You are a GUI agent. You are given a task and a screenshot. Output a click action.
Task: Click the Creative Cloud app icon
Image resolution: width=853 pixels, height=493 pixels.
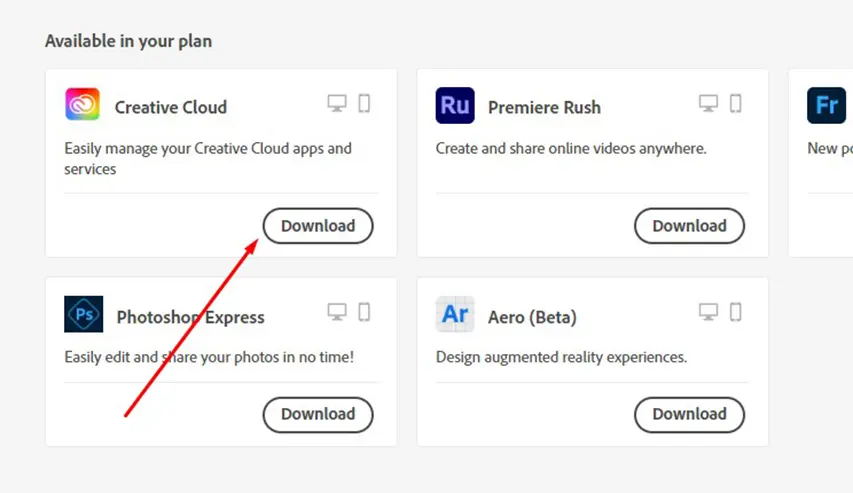tap(82, 104)
